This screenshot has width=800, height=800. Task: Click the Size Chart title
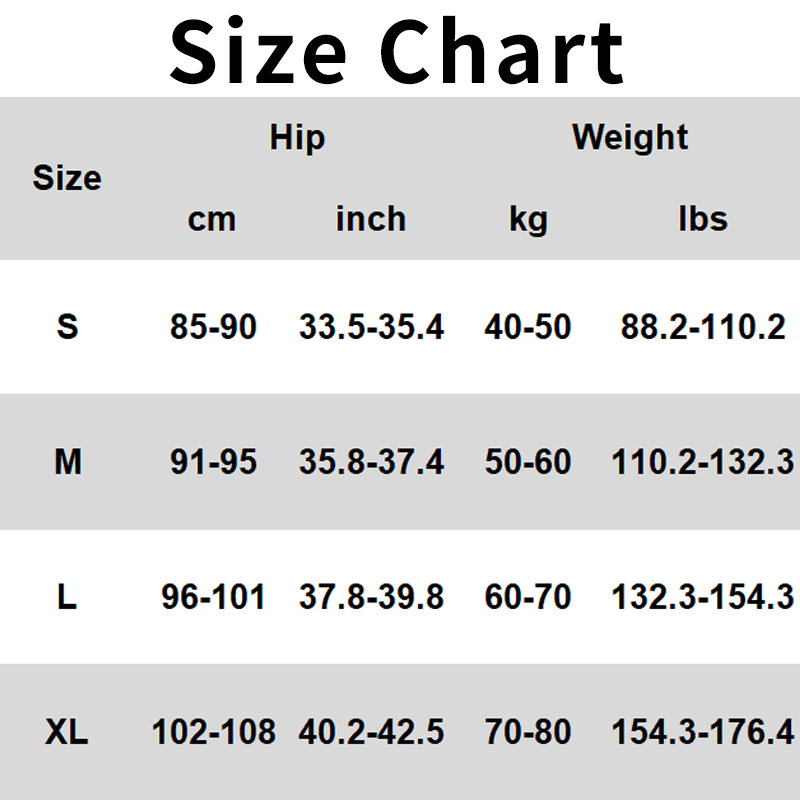(x=398, y=50)
